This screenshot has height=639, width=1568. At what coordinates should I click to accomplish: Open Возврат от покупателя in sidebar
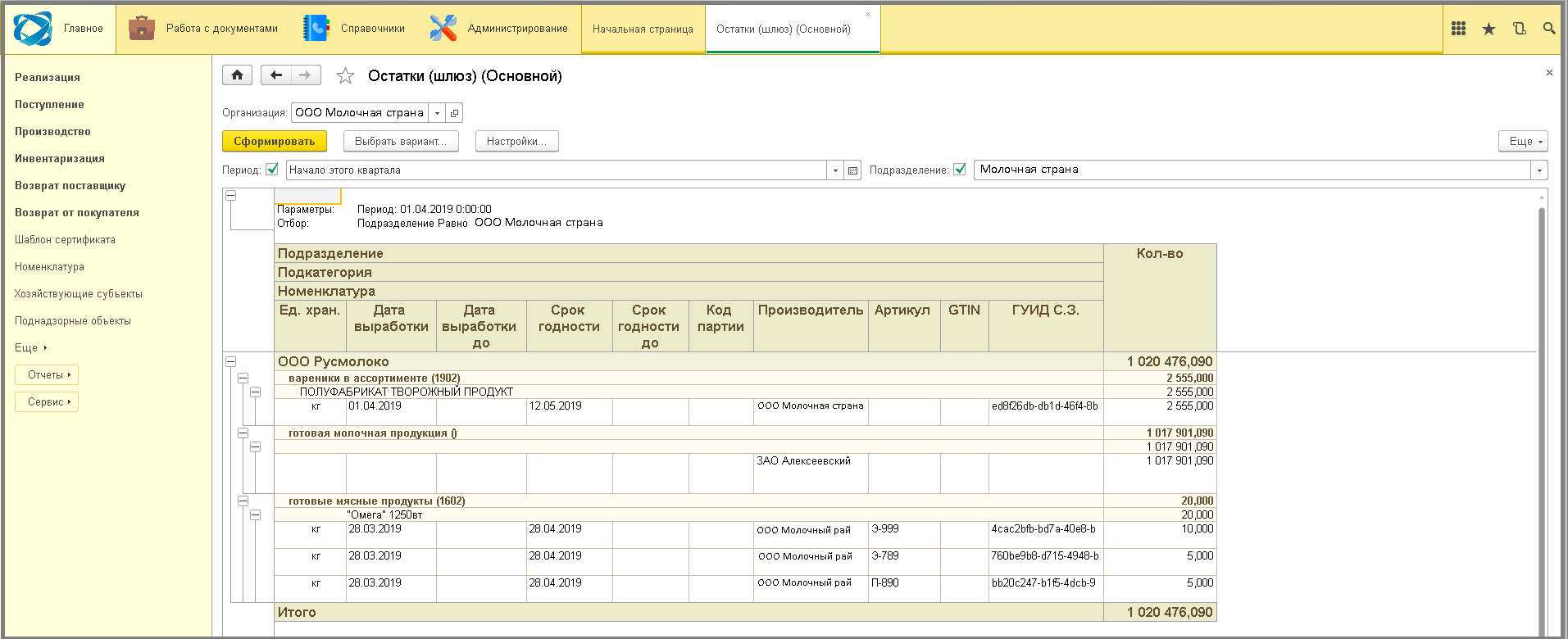pyautogui.click(x=77, y=212)
